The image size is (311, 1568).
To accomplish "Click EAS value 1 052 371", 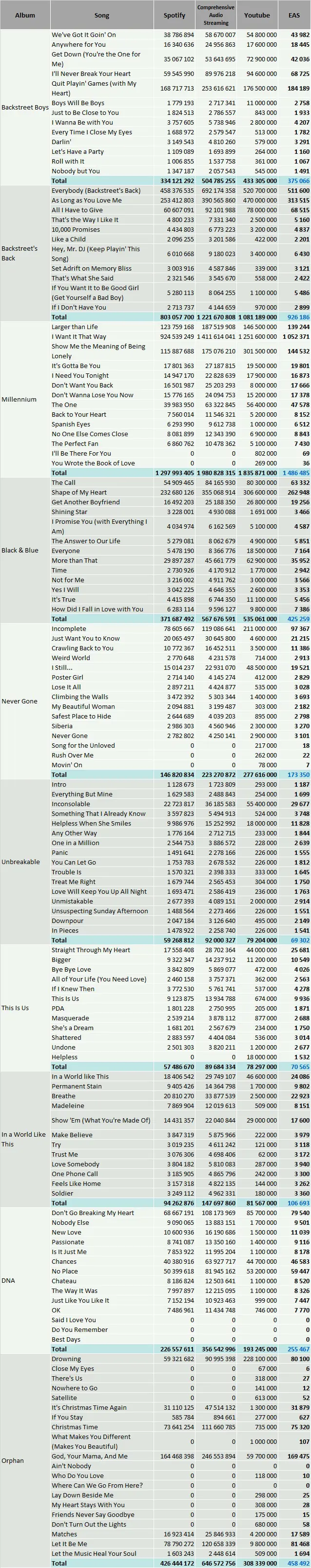I will click(x=296, y=336).
